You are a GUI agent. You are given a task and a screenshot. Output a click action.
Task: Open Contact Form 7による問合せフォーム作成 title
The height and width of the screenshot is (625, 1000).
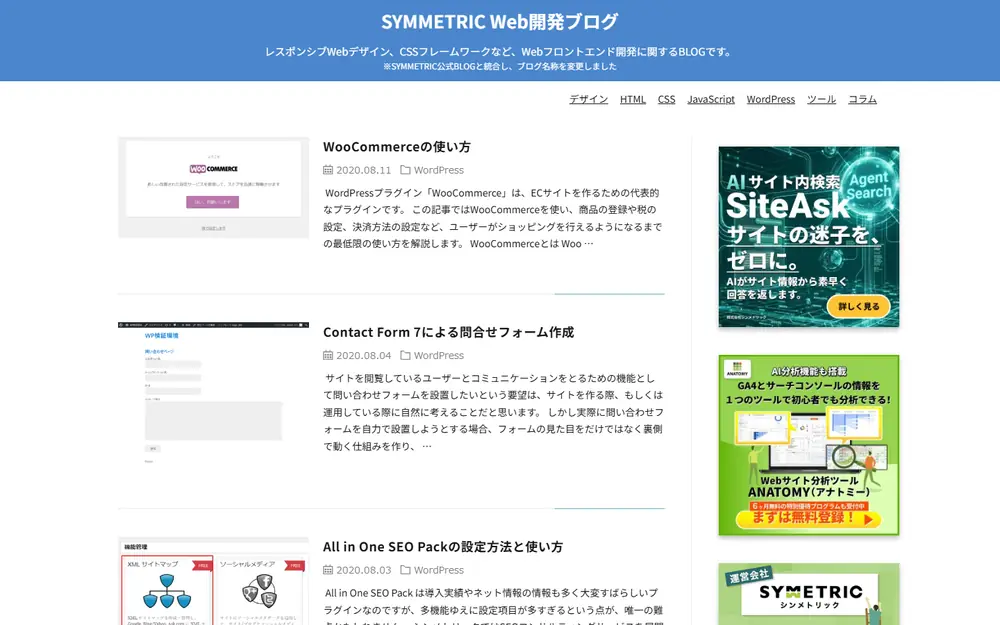point(448,332)
